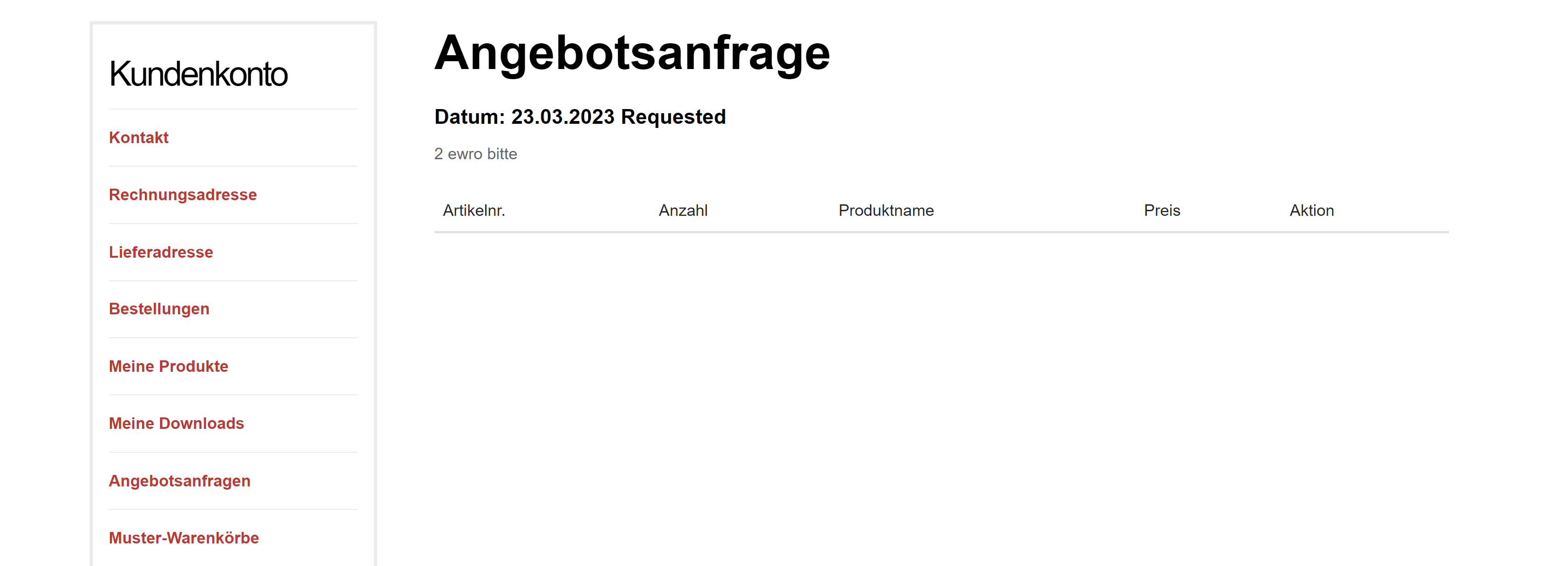Open Muster-Warenkörbe link

[x=184, y=538]
